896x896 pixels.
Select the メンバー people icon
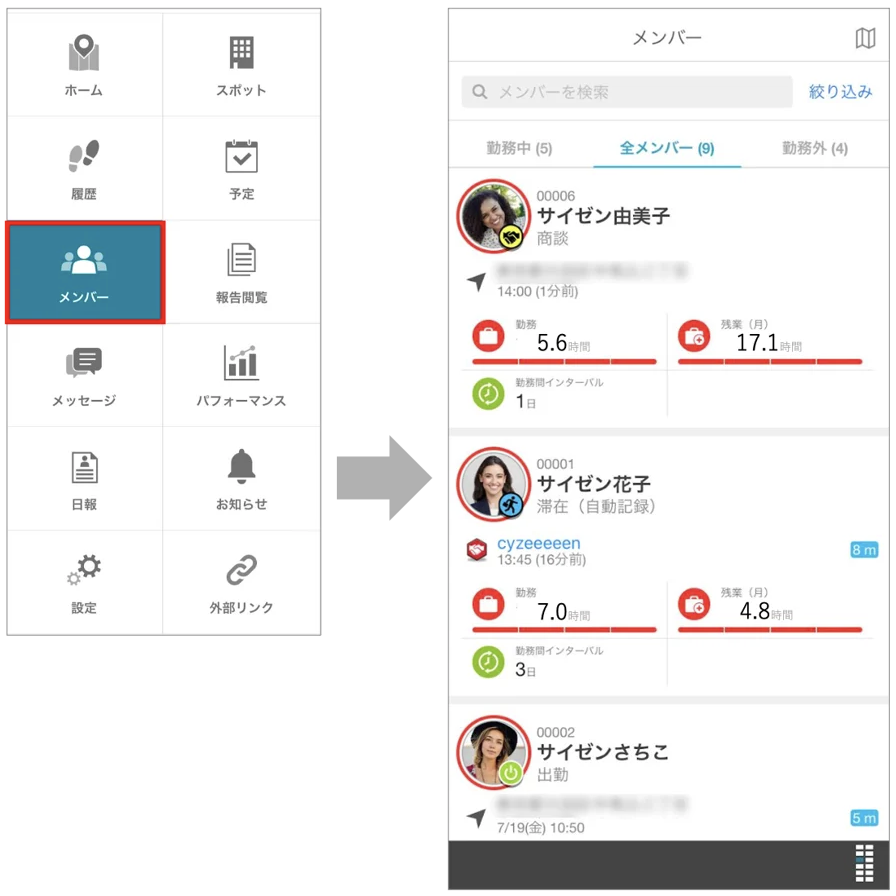(84, 259)
